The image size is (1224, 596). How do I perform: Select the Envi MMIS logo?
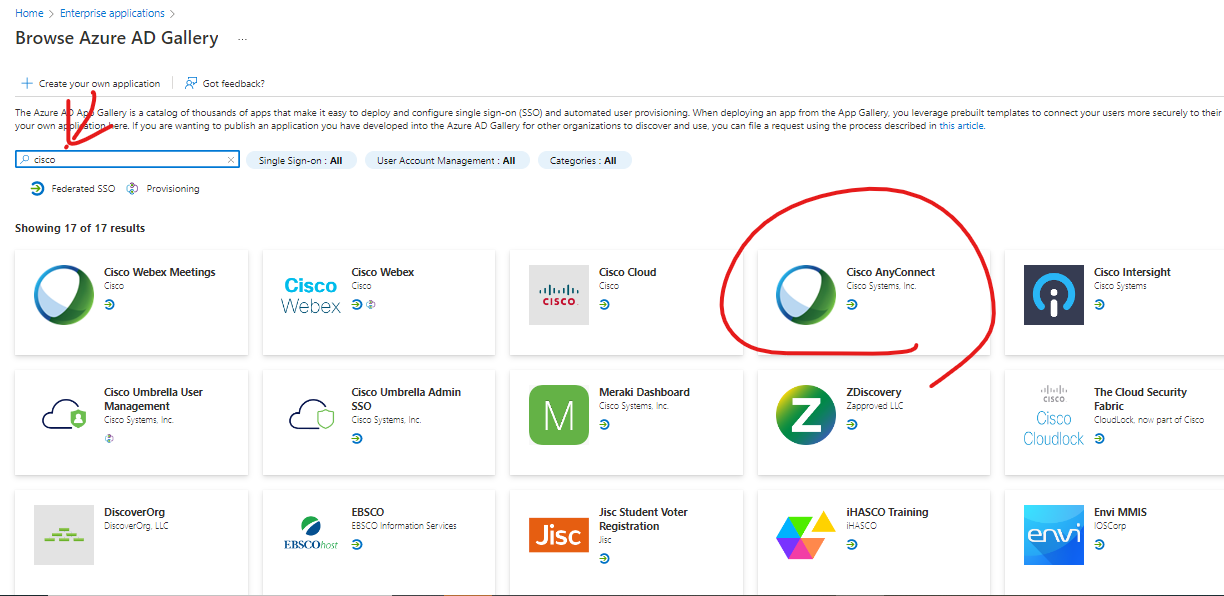[x=1054, y=535]
